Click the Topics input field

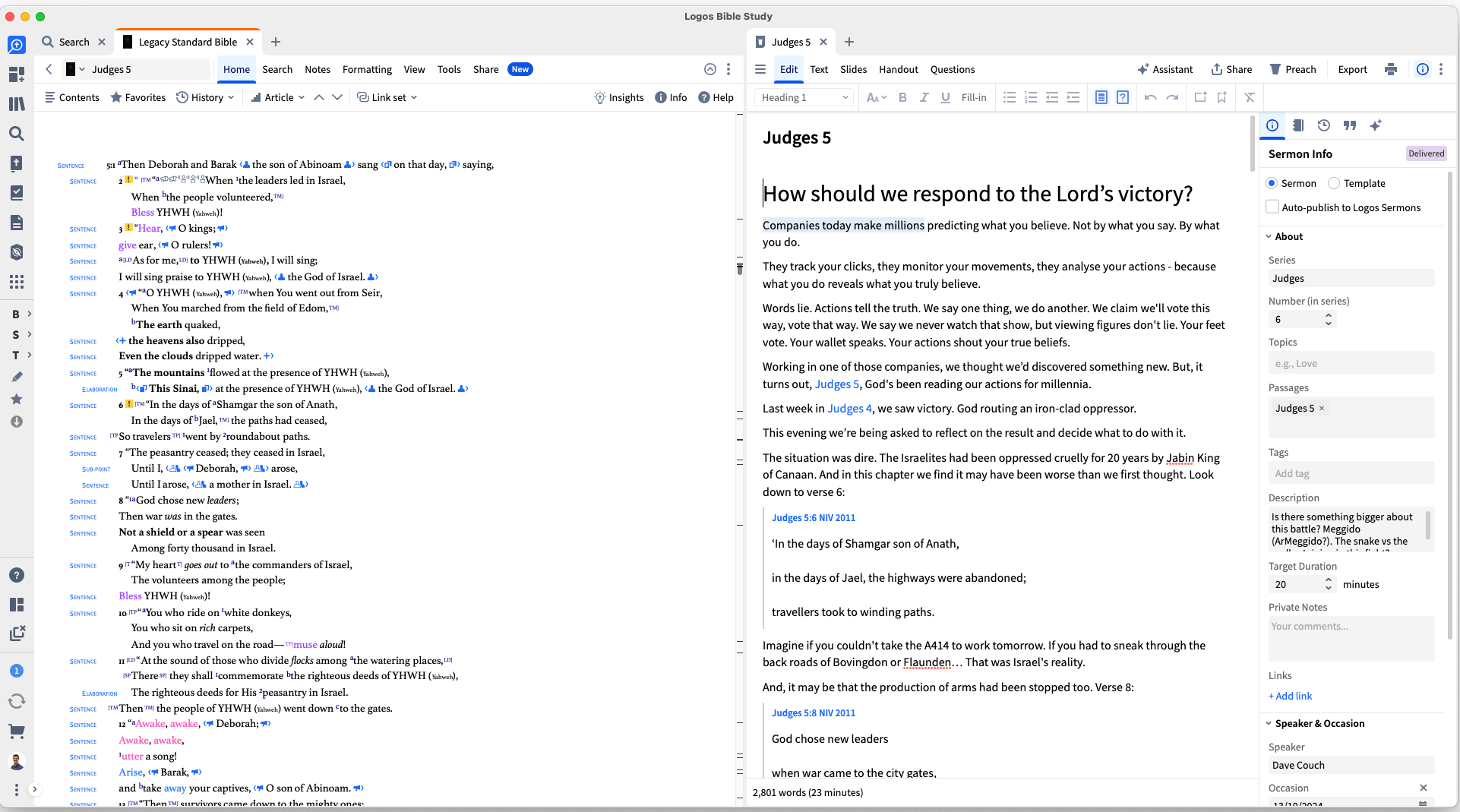point(1351,363)
